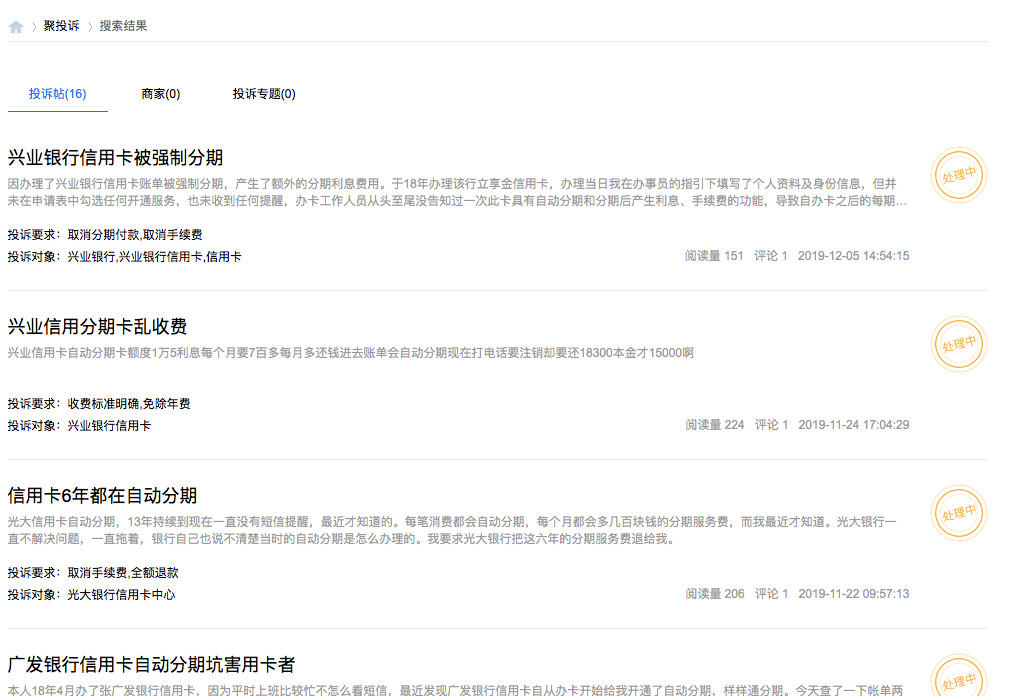Viewport: 1023px width, 696px height.
Task: Switch to the 商家(0) tab
Action: point(160,94)
